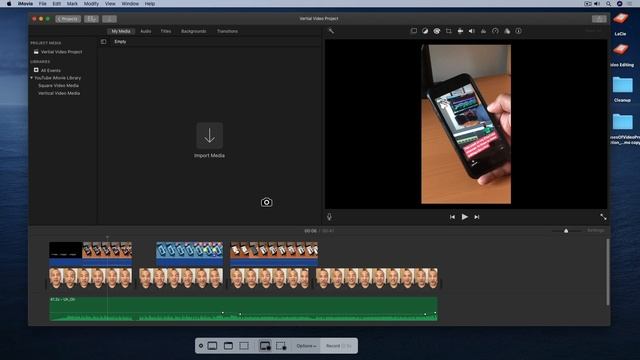
Task: Select the cropping tool above the viewer
Action: [449, 31]
